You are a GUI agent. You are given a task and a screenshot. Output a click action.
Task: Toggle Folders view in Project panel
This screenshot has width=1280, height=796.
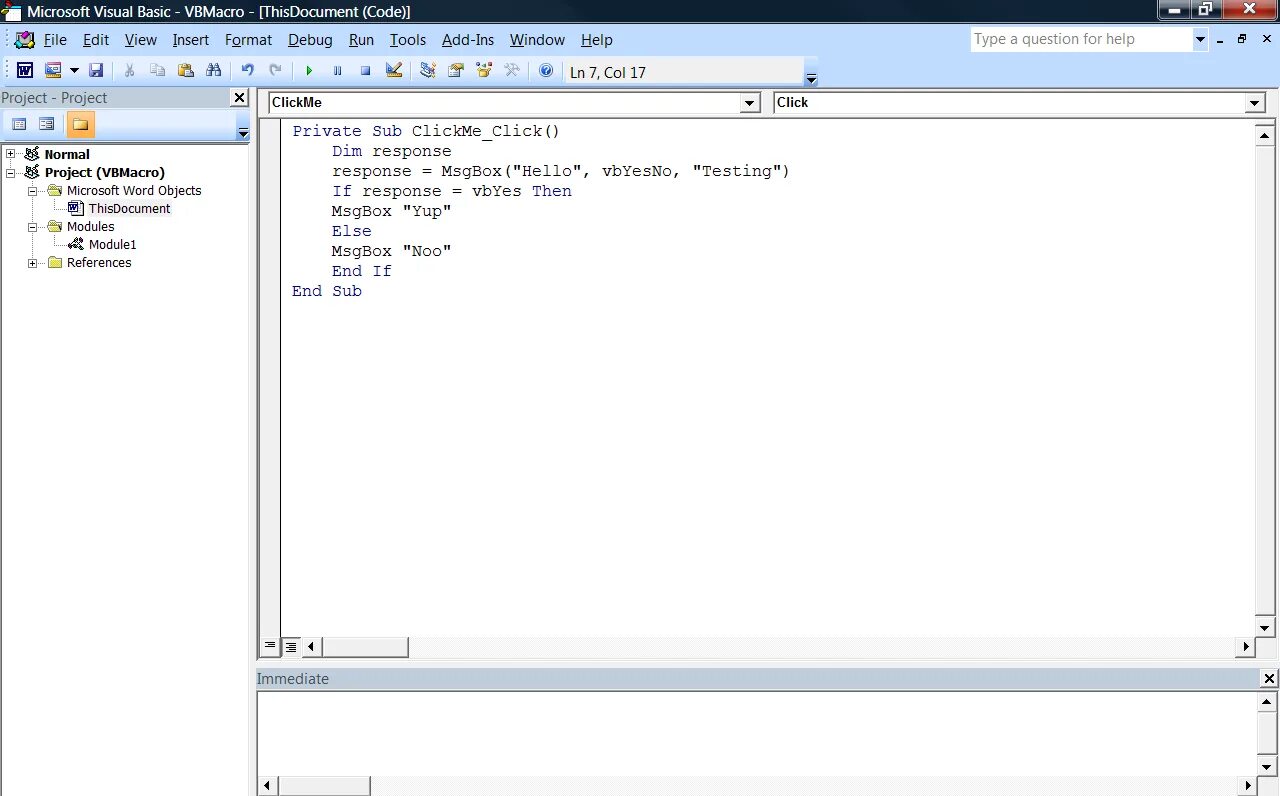(x=80, y=124)
